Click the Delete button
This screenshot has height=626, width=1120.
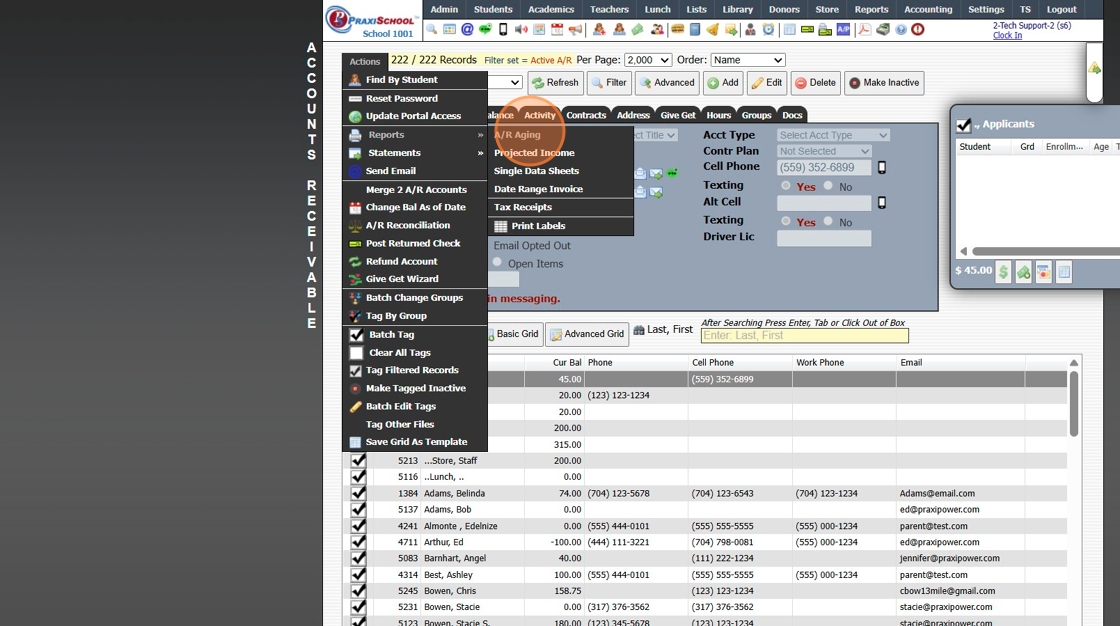click(815, 83)
